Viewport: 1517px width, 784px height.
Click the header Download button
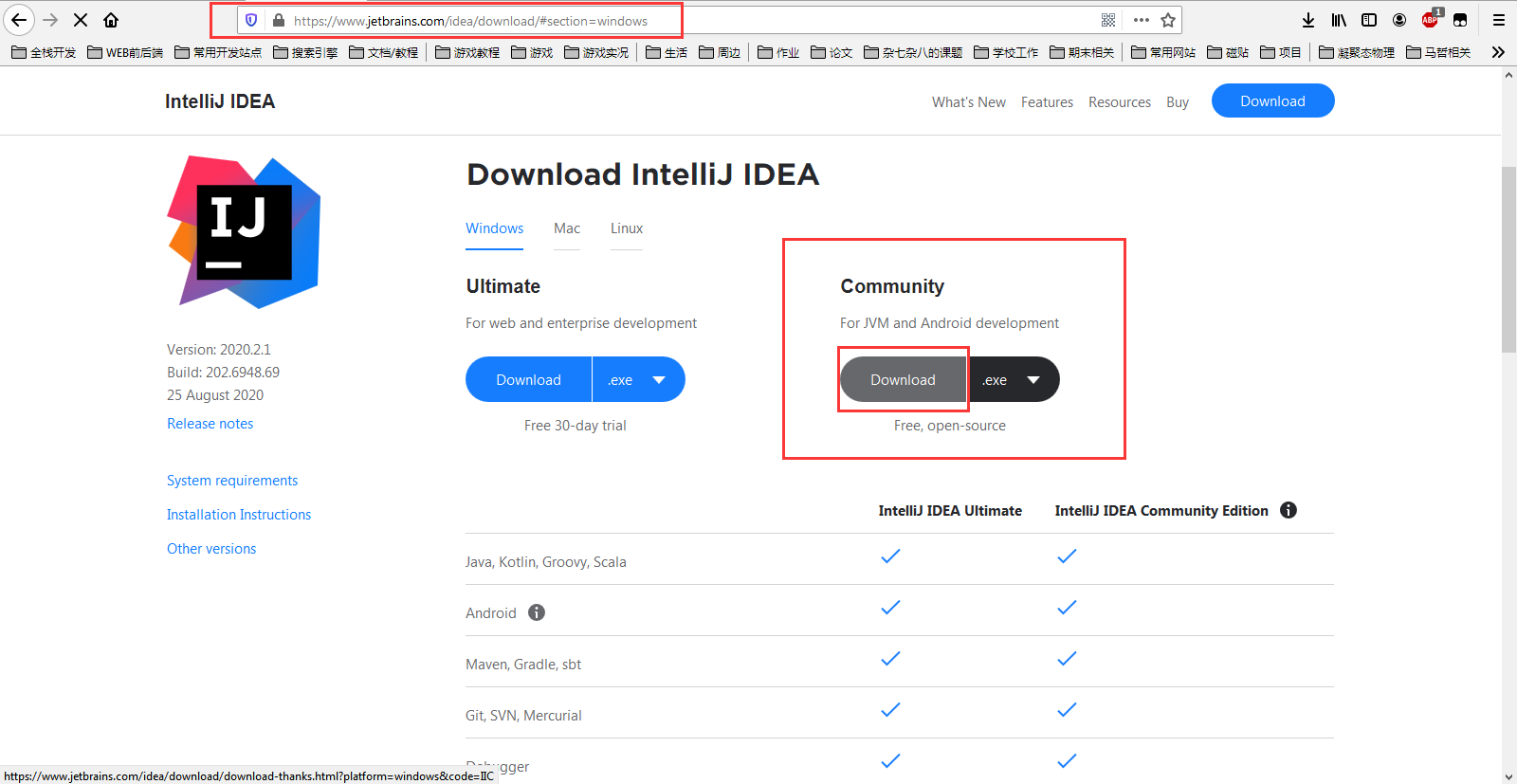coord(1272,100)
